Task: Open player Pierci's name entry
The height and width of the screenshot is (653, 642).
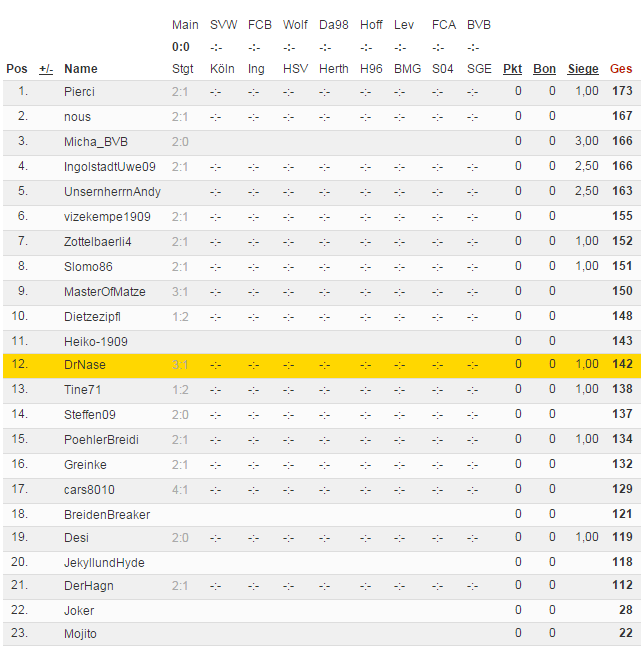Action: [80, 92]
